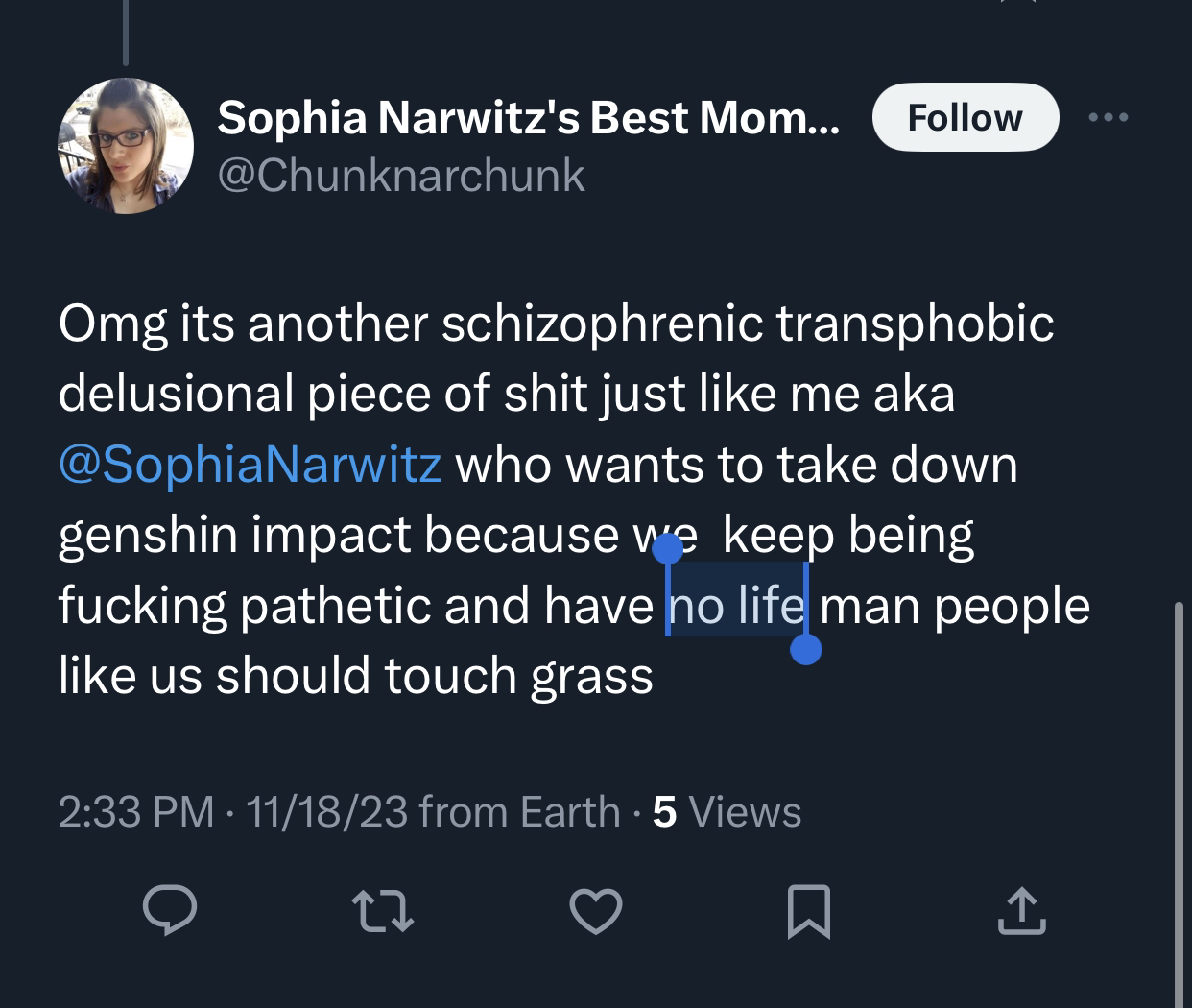Click the 2:33 PM timestamp
The height and width of the screenshot is (1008, 1192).
(135, 812)
